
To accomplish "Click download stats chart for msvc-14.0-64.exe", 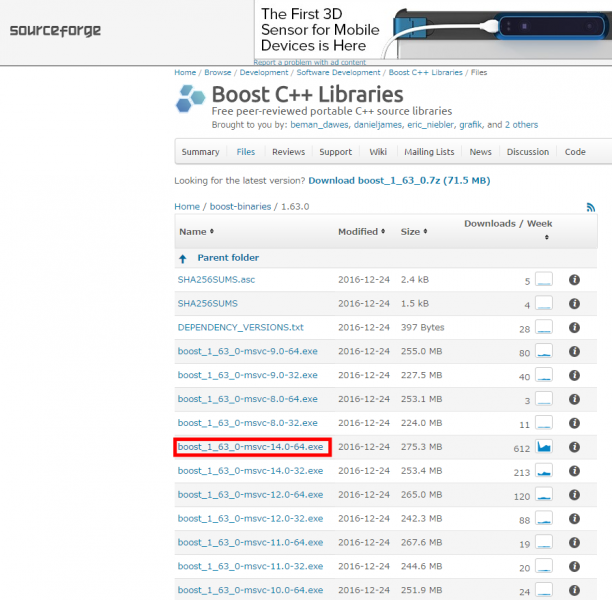I will pos(544,447).
